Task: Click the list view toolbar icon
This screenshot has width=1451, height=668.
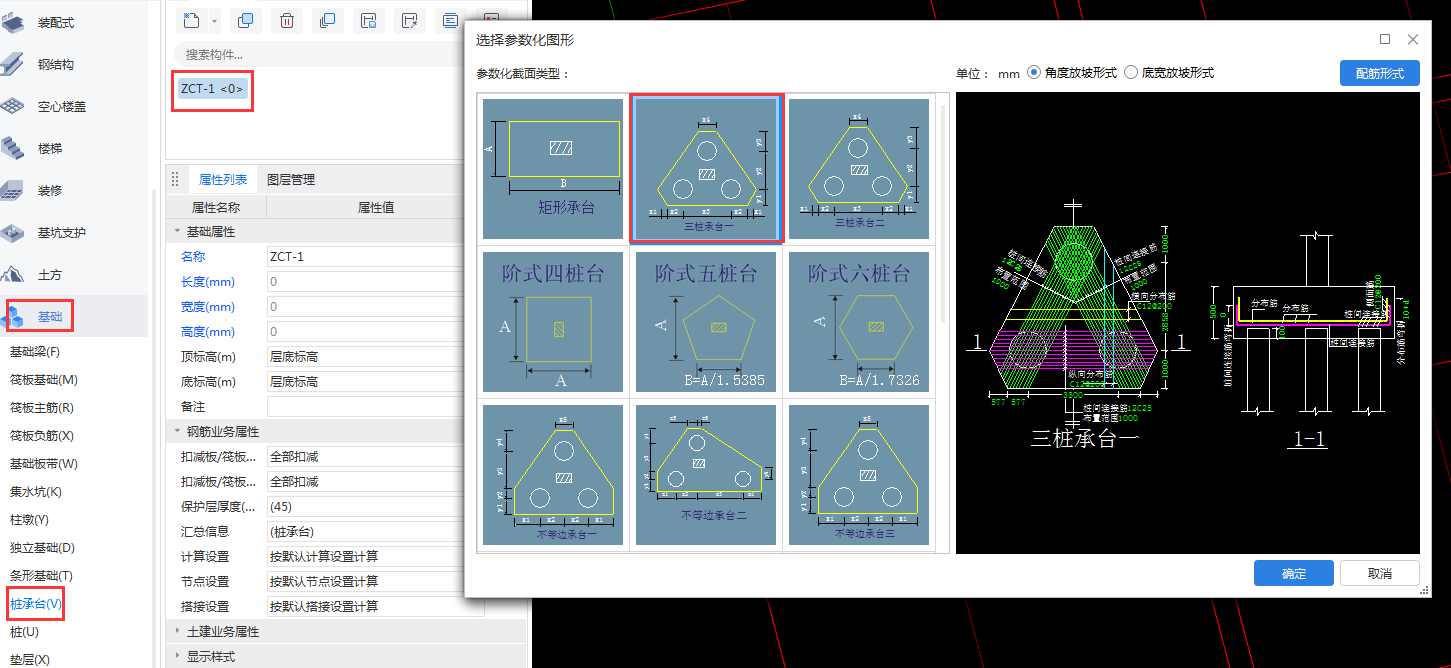Action: coord(451,20)
